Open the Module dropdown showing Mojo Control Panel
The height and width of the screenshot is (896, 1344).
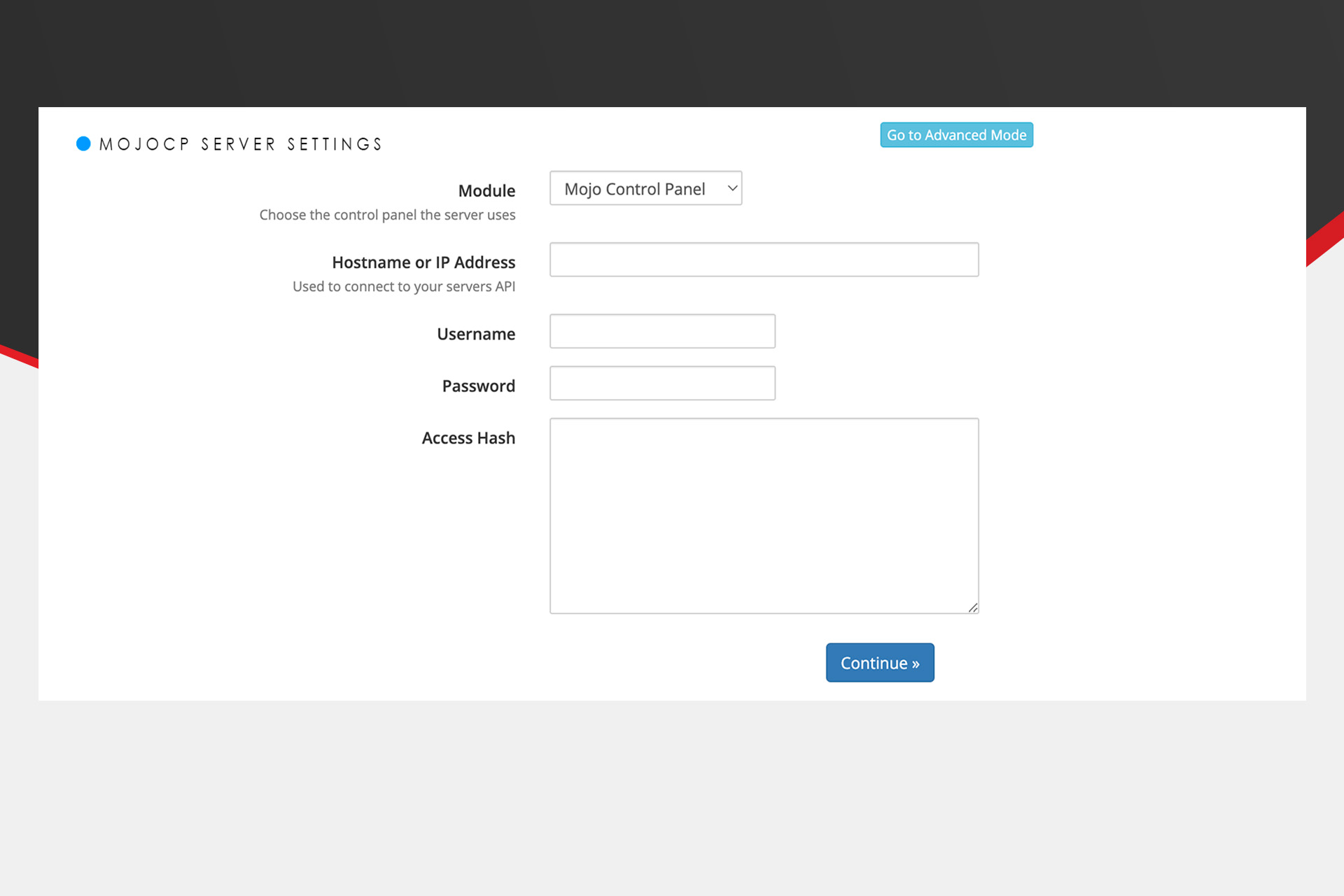[x=645, y=188]
